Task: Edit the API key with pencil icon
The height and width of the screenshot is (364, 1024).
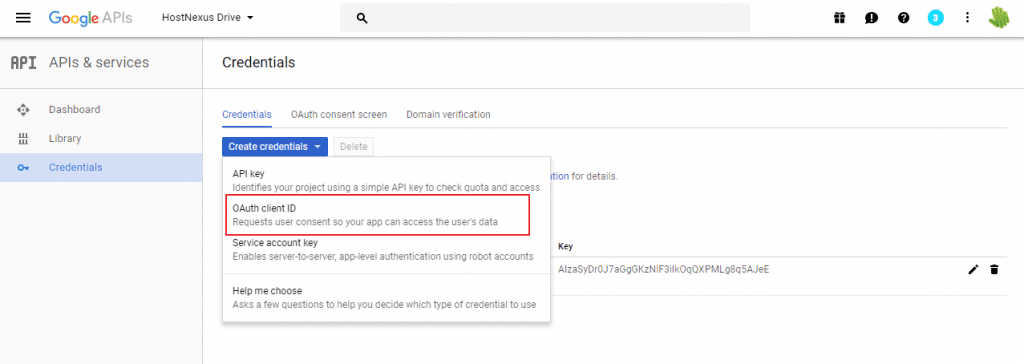Action: (973, 269)
